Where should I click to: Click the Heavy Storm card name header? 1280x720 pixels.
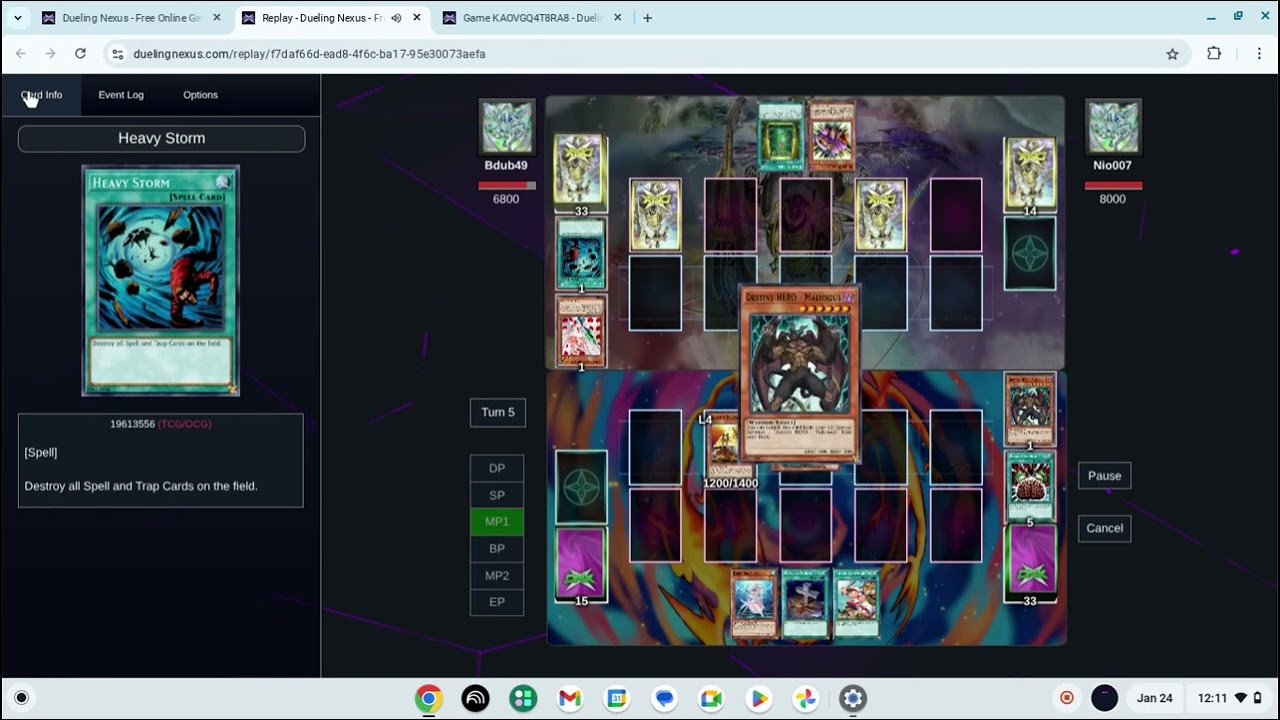(161, 138)
